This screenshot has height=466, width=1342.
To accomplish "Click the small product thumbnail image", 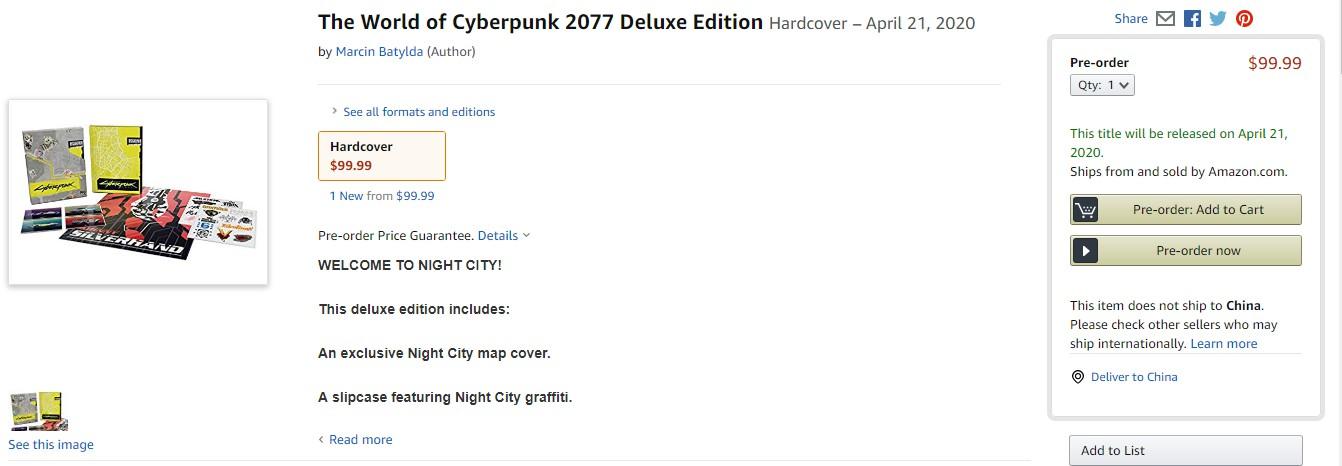I will tap(37, 411).
